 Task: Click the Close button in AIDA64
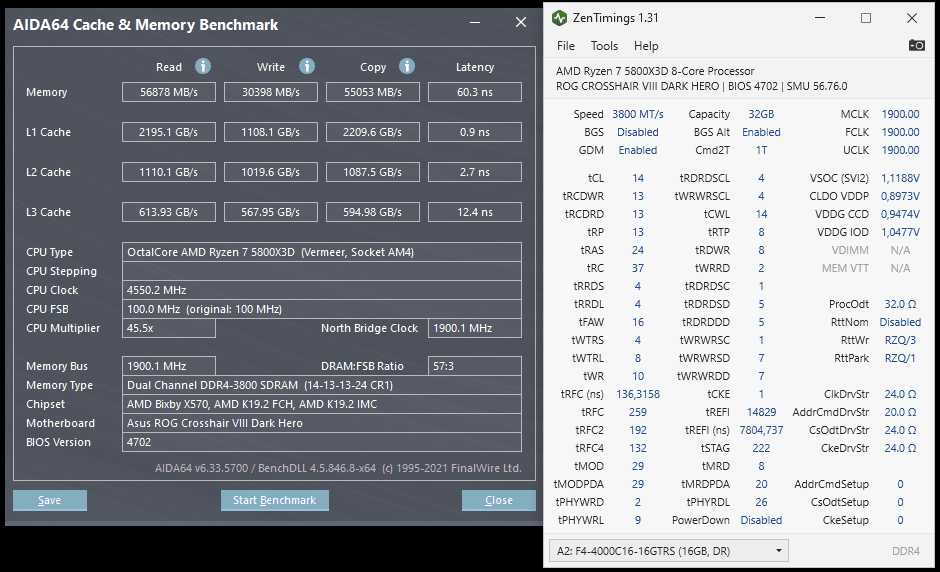tap(499, 500)
